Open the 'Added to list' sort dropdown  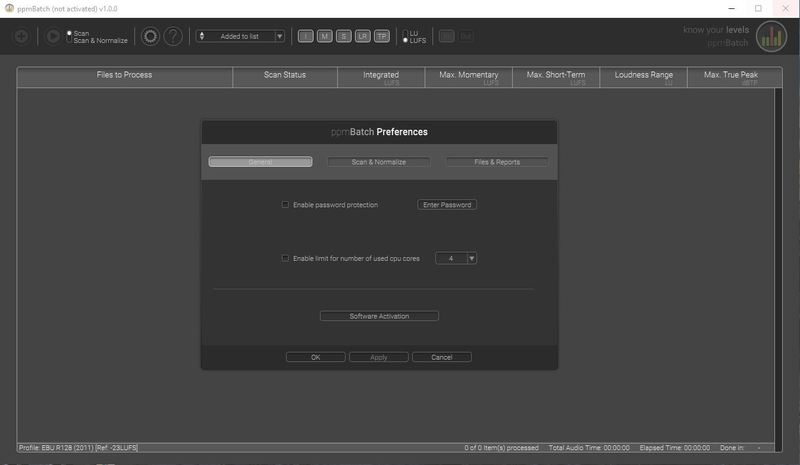[240, 36]
